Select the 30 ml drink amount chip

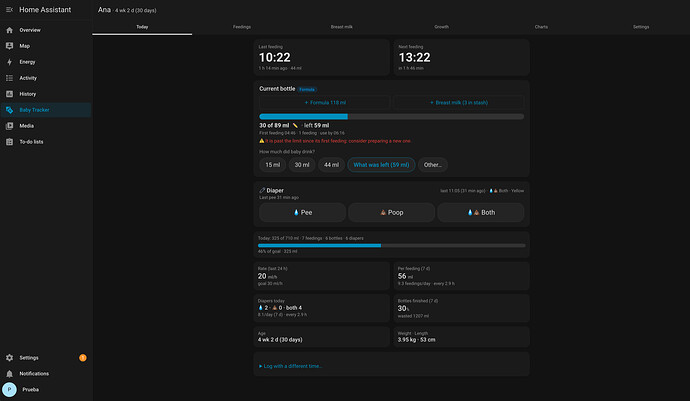(x=302, y=165)
